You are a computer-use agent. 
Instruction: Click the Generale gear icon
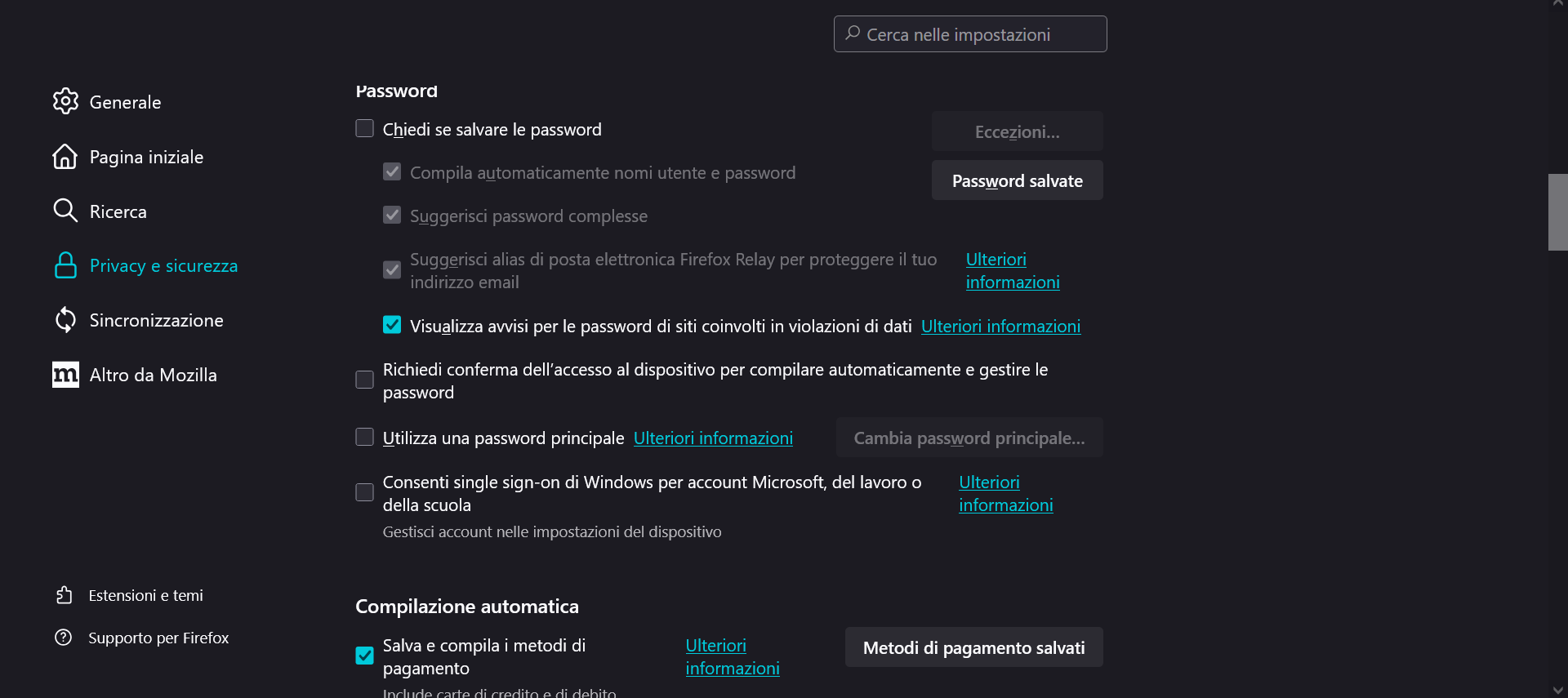[65, 101]
